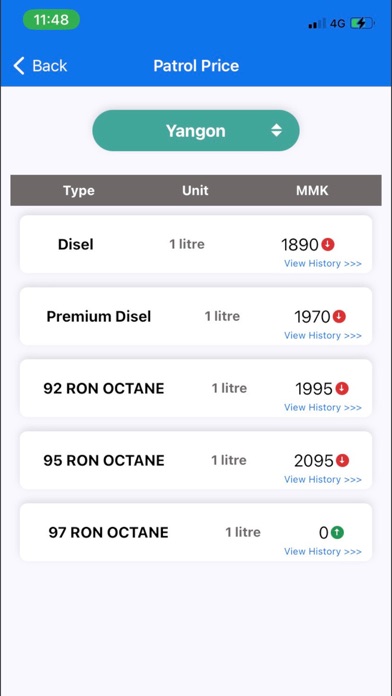
Task: Tap the Back label in header
Action: pos(49,66)
